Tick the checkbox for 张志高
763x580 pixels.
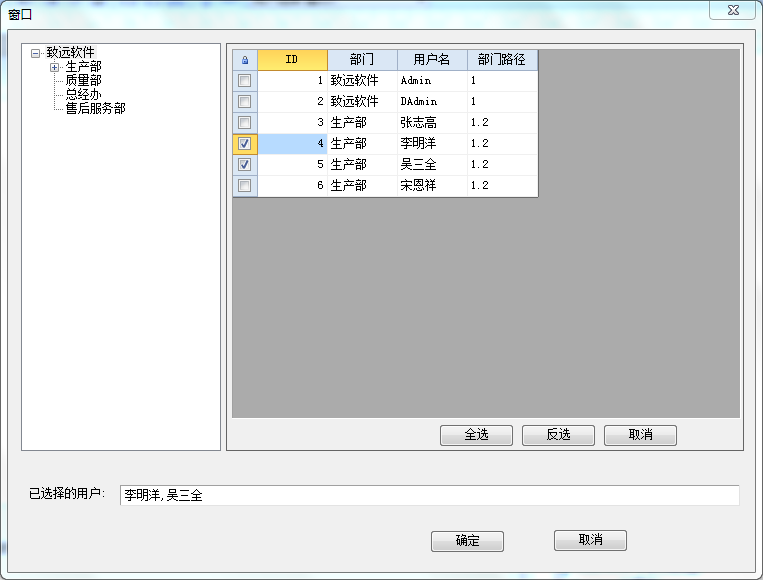[245, 122]
